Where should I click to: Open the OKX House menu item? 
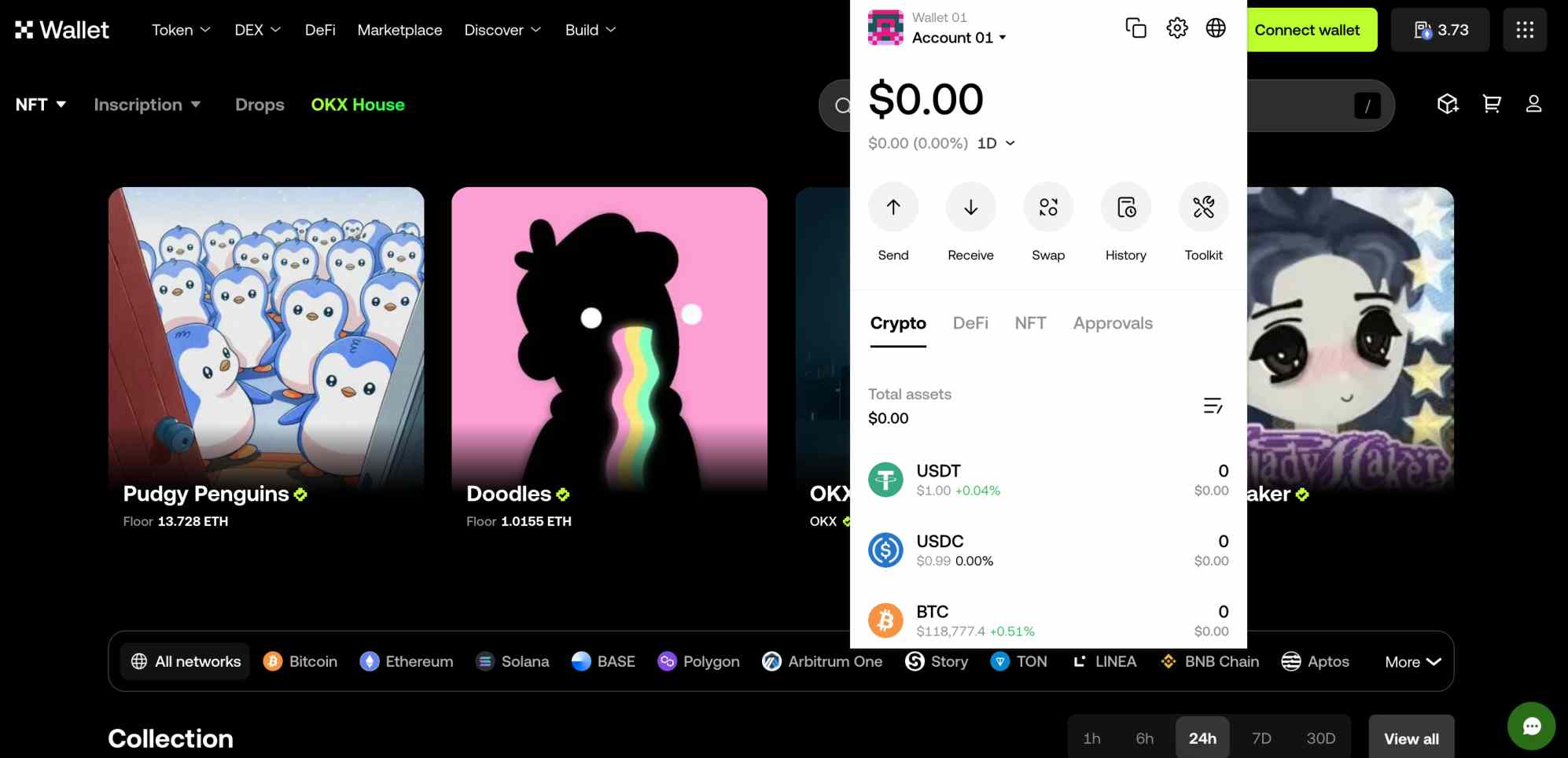357,104
